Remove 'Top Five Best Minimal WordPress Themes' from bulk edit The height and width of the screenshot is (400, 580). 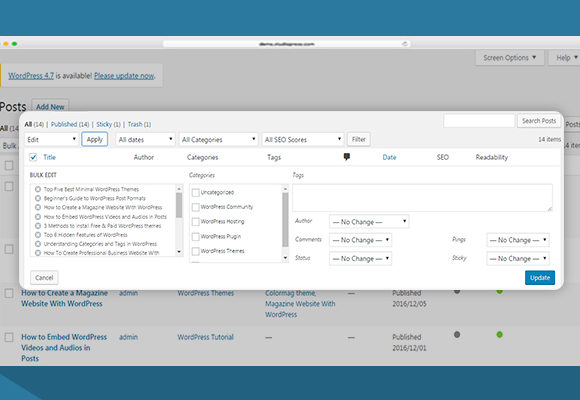(x=38, y=189)
